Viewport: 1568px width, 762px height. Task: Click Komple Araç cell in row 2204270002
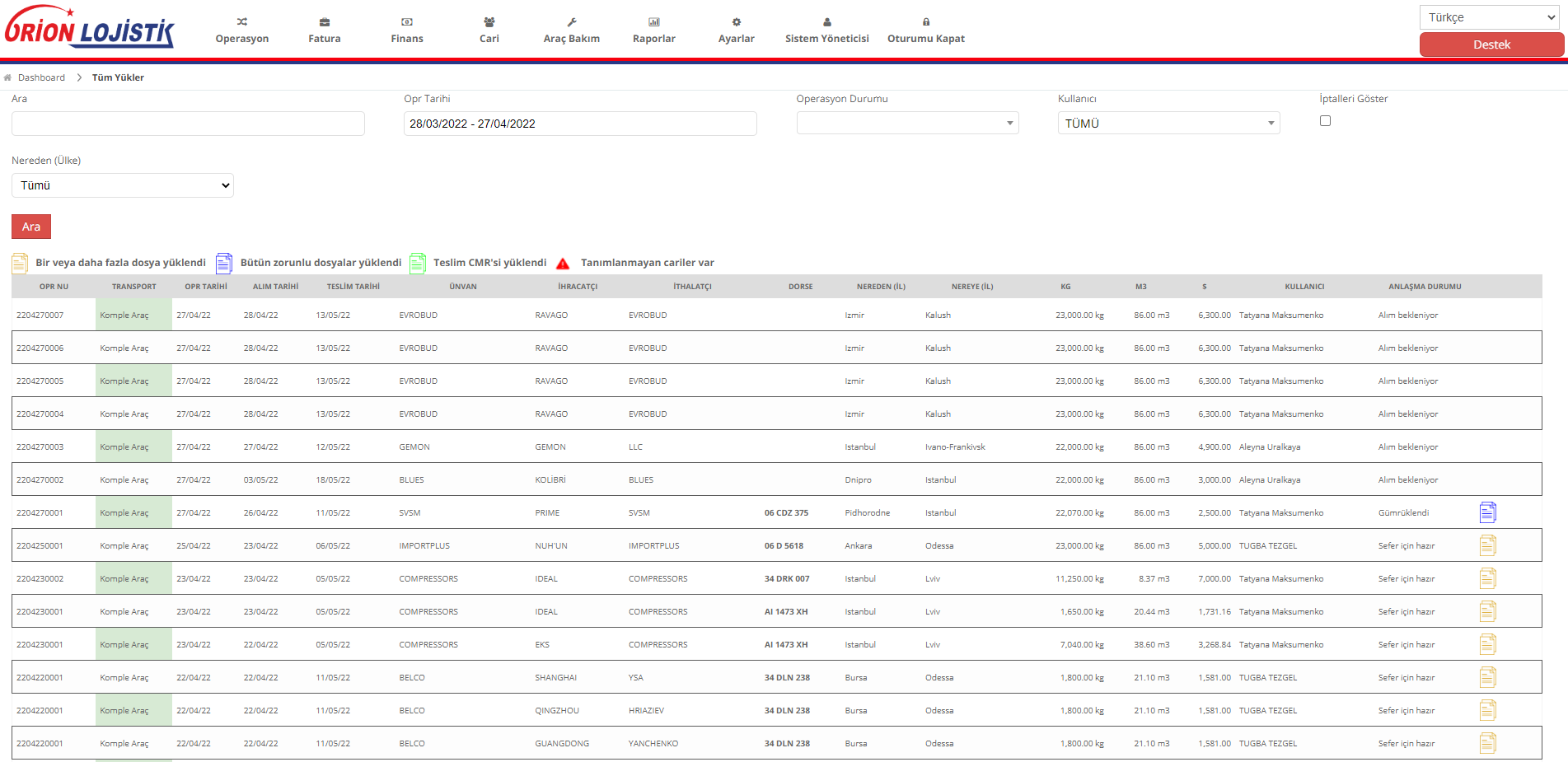point(124,480)
